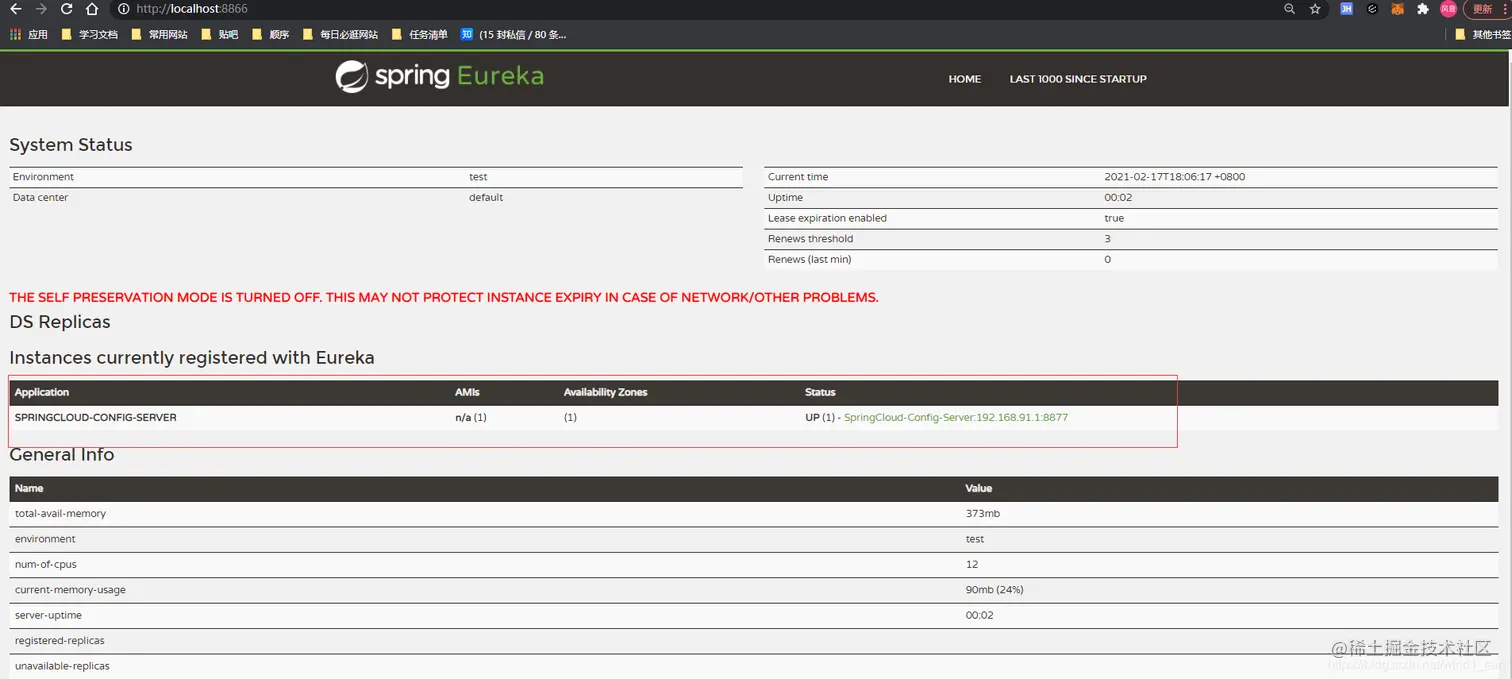View site information icon beside URL
1512x679 pixels.
pyautogui.click(x=123, y=9)
